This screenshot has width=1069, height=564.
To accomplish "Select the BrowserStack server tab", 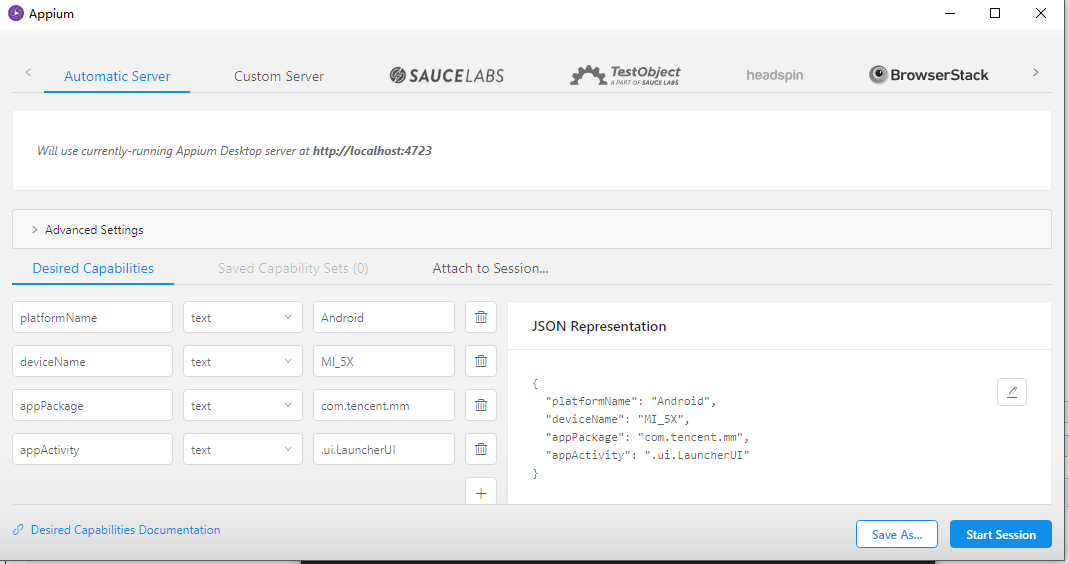I will 929,75.
